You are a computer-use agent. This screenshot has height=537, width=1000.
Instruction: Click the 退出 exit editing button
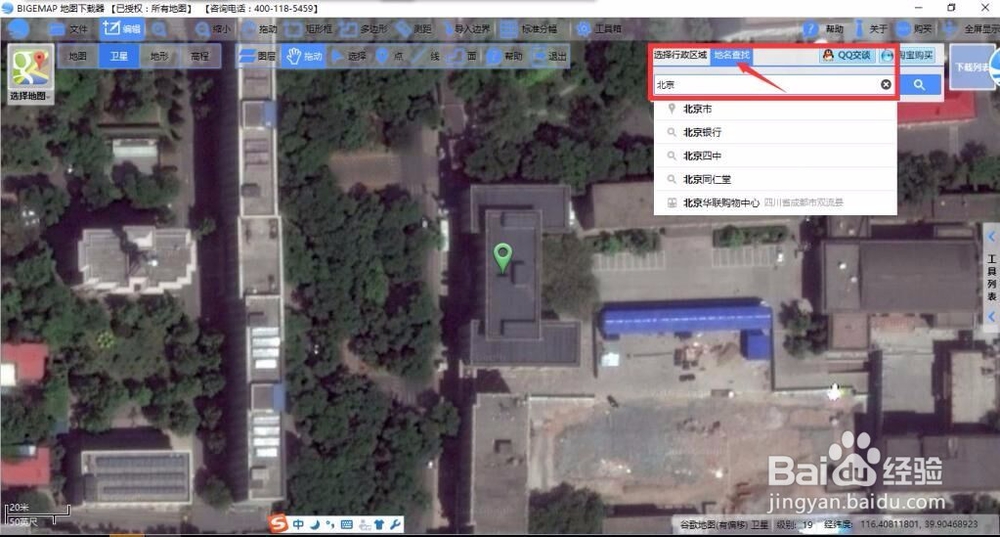tap(549, 56)
